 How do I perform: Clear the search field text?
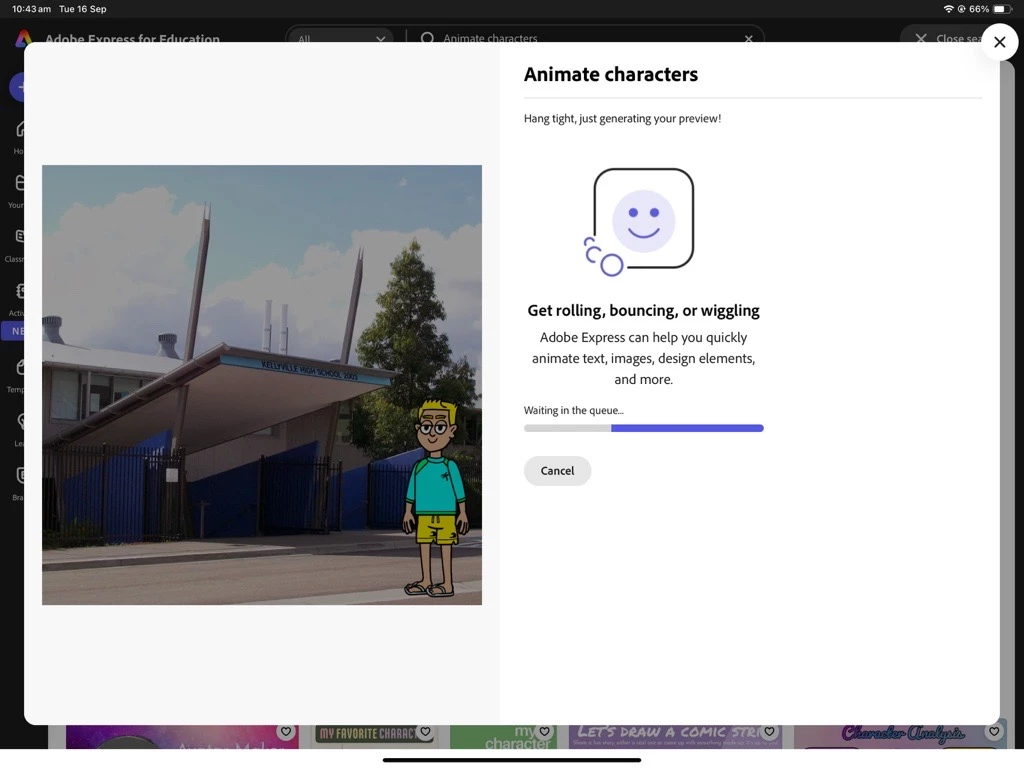(x=748, y=39)
